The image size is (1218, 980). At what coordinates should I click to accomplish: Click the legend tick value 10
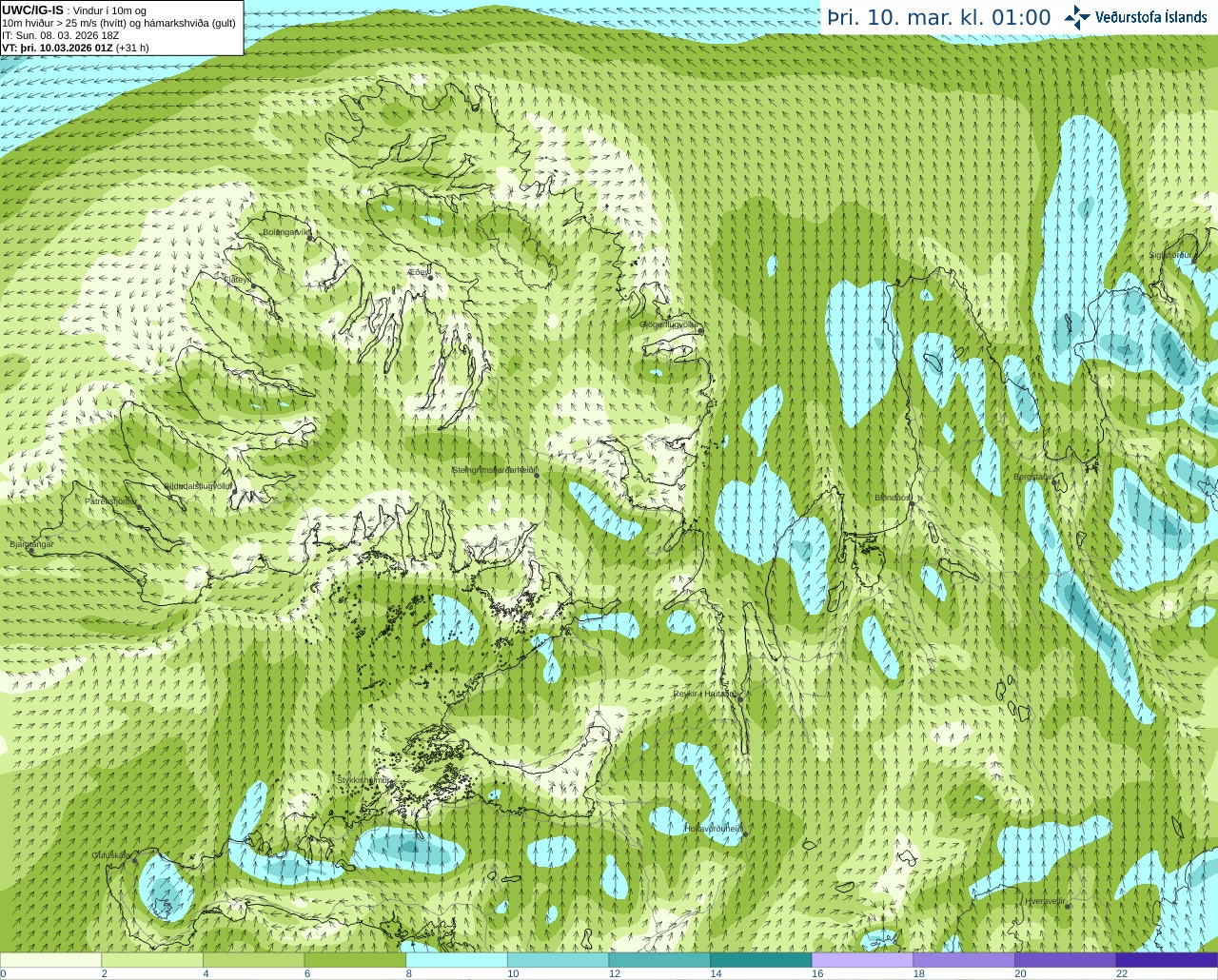(x=512, y=973)
